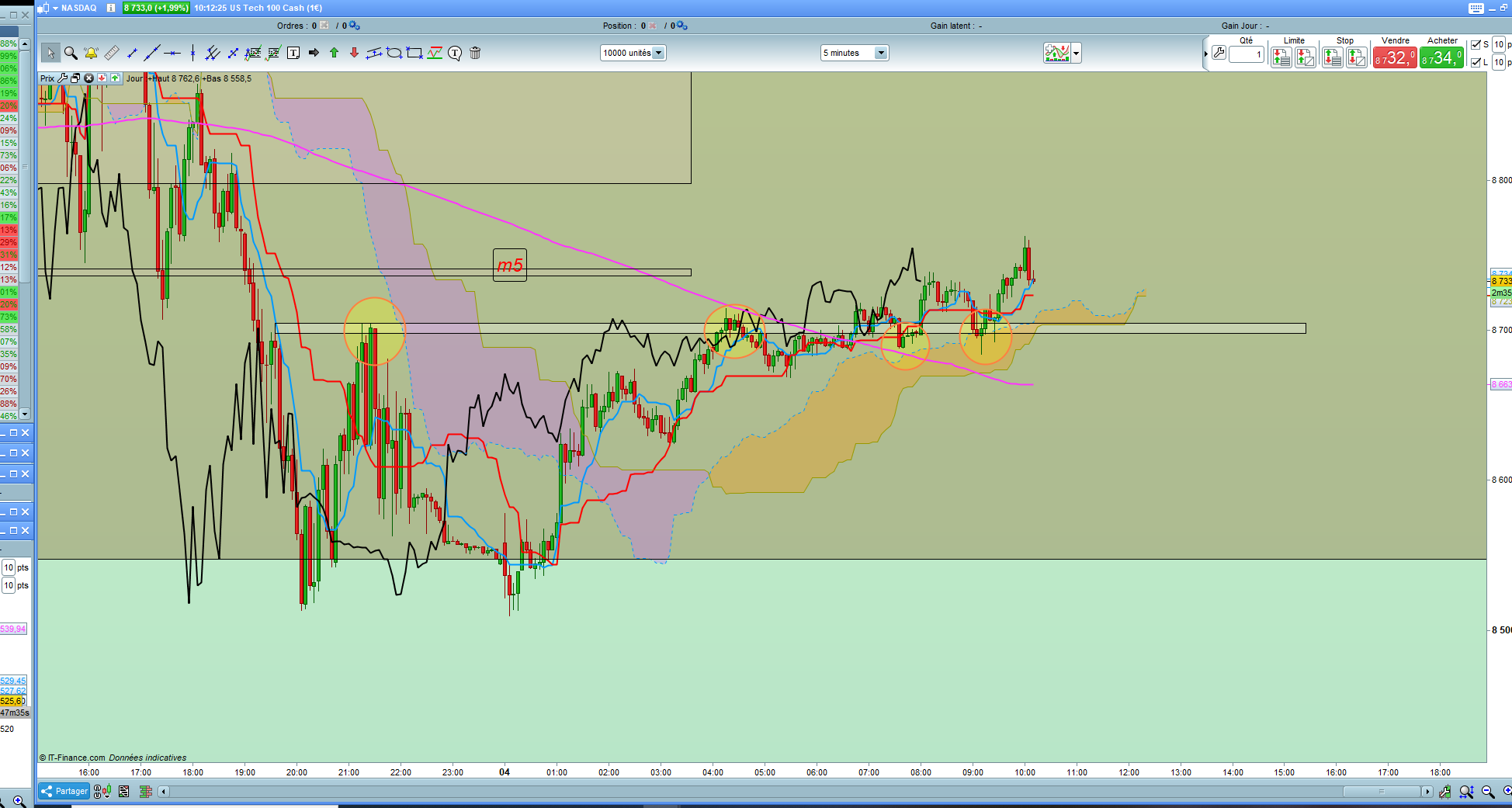This screenshot has height=808, width=1512.
Task: Click the instrument info icon beside NASDAQ
Action: pyautogui.click(x=110, y=8)
